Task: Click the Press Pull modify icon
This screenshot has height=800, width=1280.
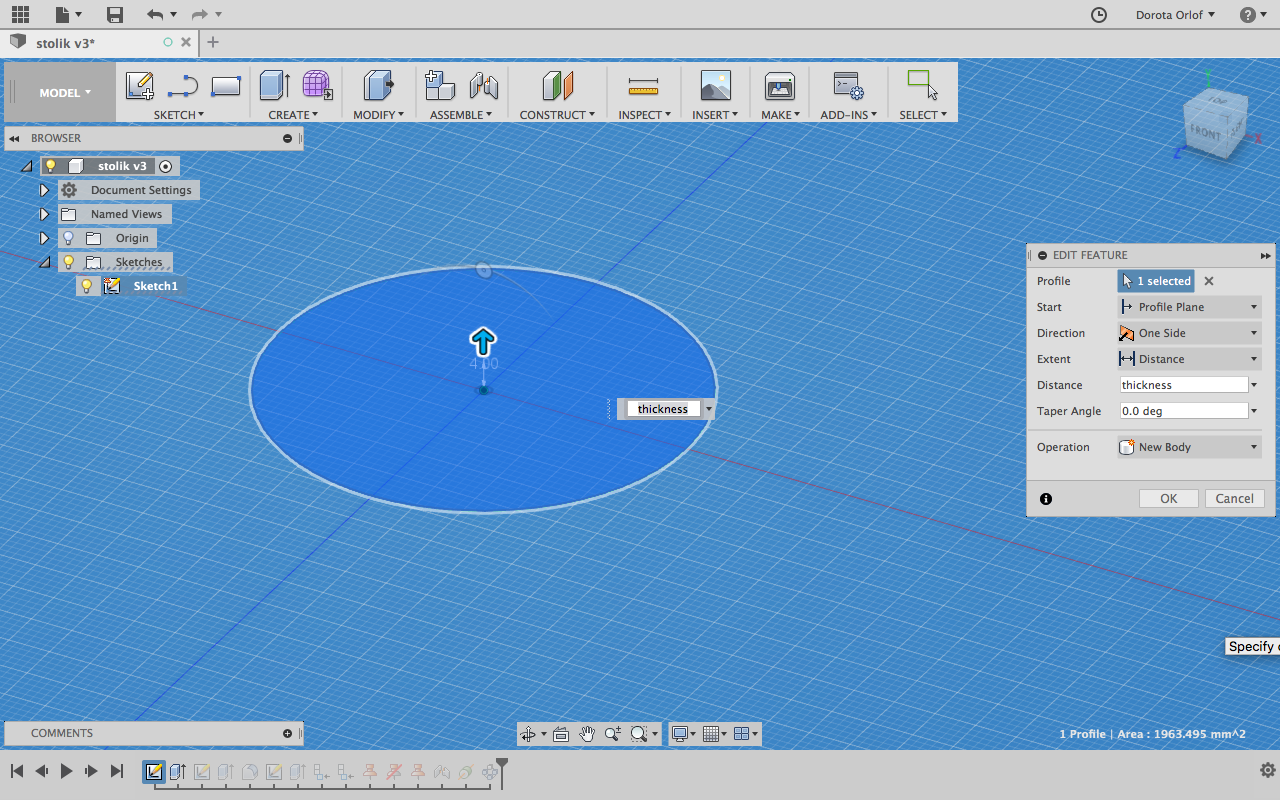Action: pyautogui.click(x=377, y=86)
